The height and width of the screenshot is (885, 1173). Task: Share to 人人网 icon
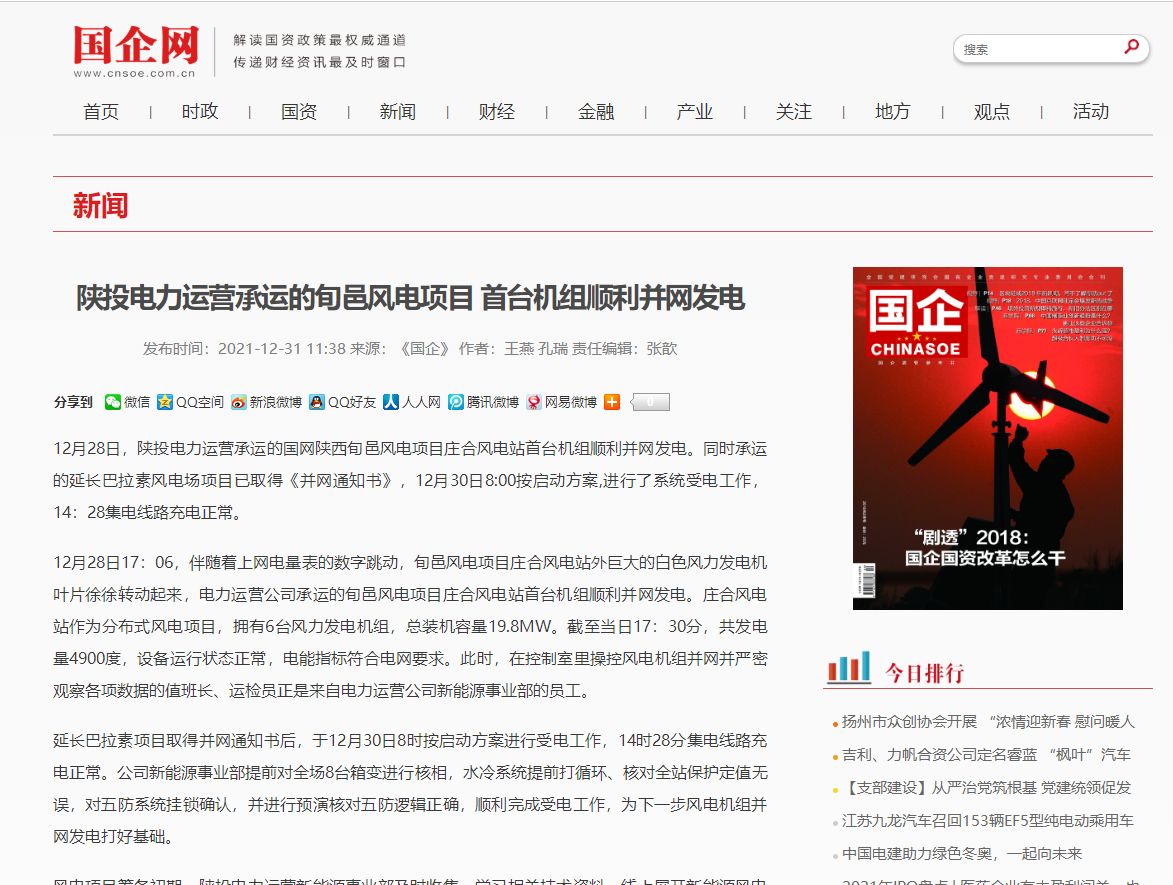point(391,402)
